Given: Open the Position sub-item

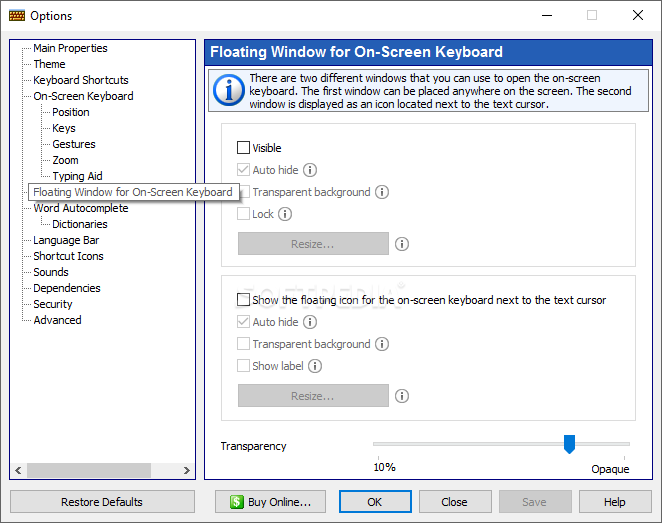Looking at the screenshot, I should point(71,112).
